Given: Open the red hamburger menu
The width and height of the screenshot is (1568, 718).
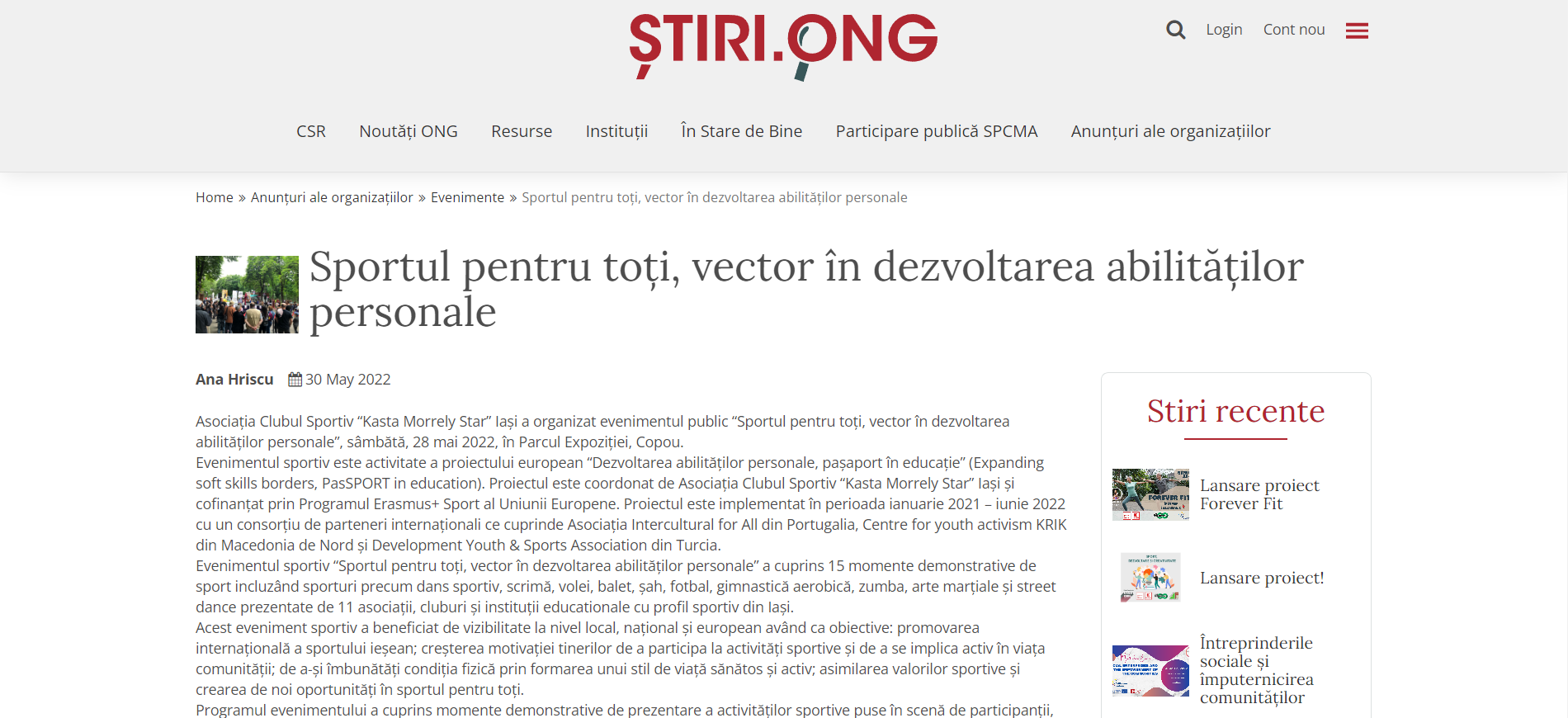Looking at the screenshot, I should coord(1357,31).
